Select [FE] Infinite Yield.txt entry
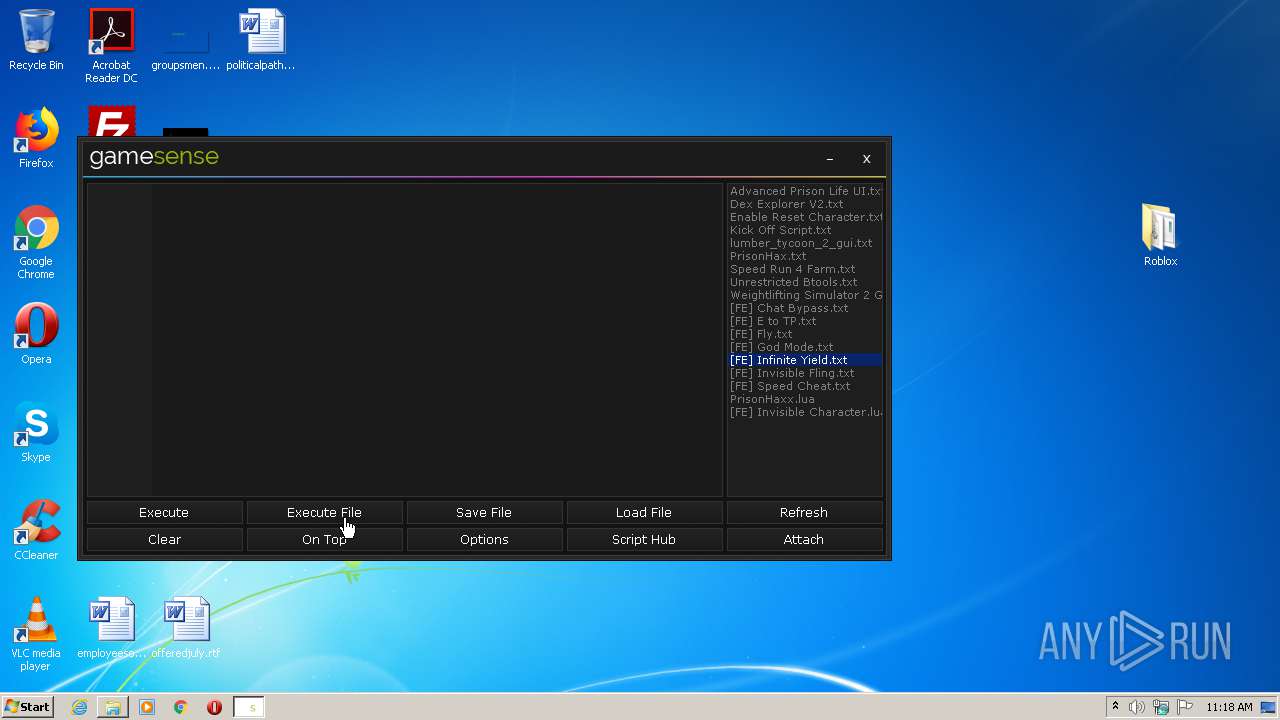The width and height of the screenshot is (1280, 720). [x=805, y=360]
